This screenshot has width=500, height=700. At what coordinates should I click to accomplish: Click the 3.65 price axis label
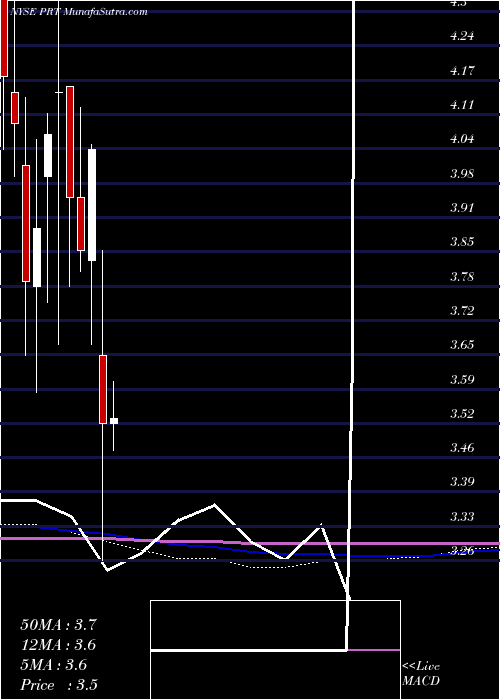coord(462,345)
